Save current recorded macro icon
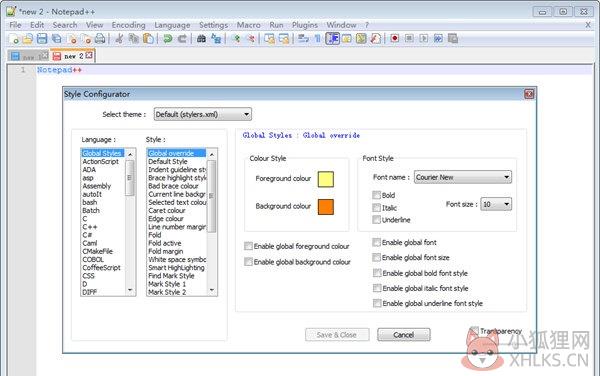 453,39
